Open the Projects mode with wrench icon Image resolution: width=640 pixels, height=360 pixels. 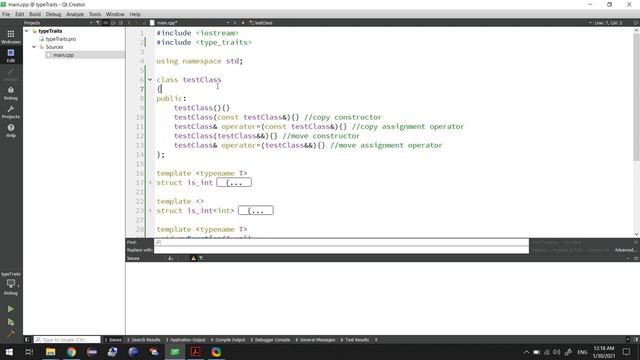(x=11, y=111)
